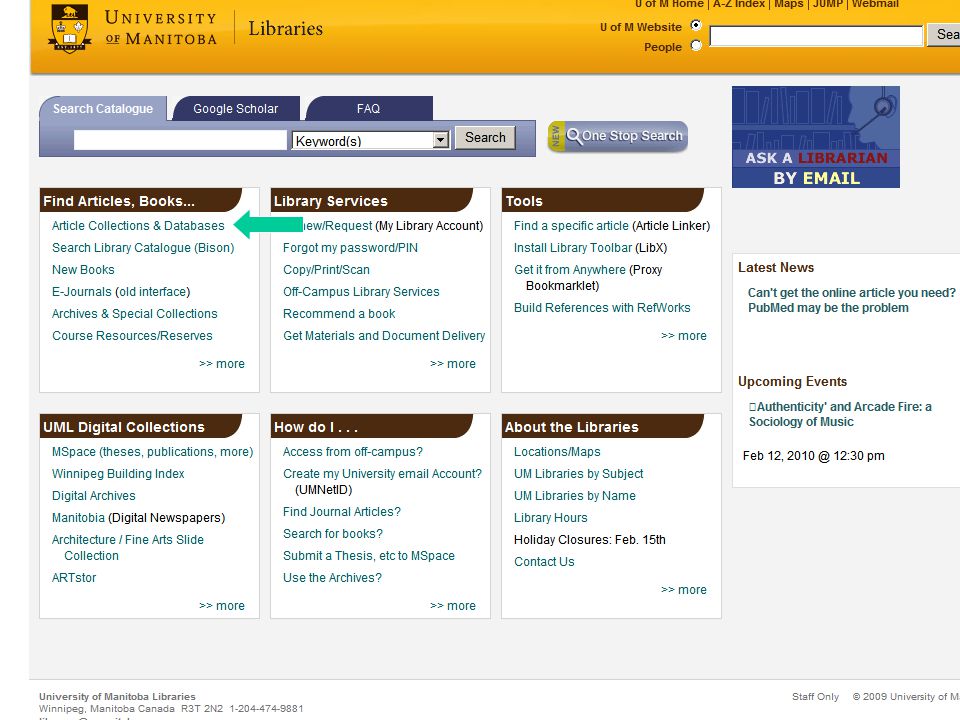Screen dimensions: 960x720
Task: Click the catalogue Search button
Action: (485, 137)
